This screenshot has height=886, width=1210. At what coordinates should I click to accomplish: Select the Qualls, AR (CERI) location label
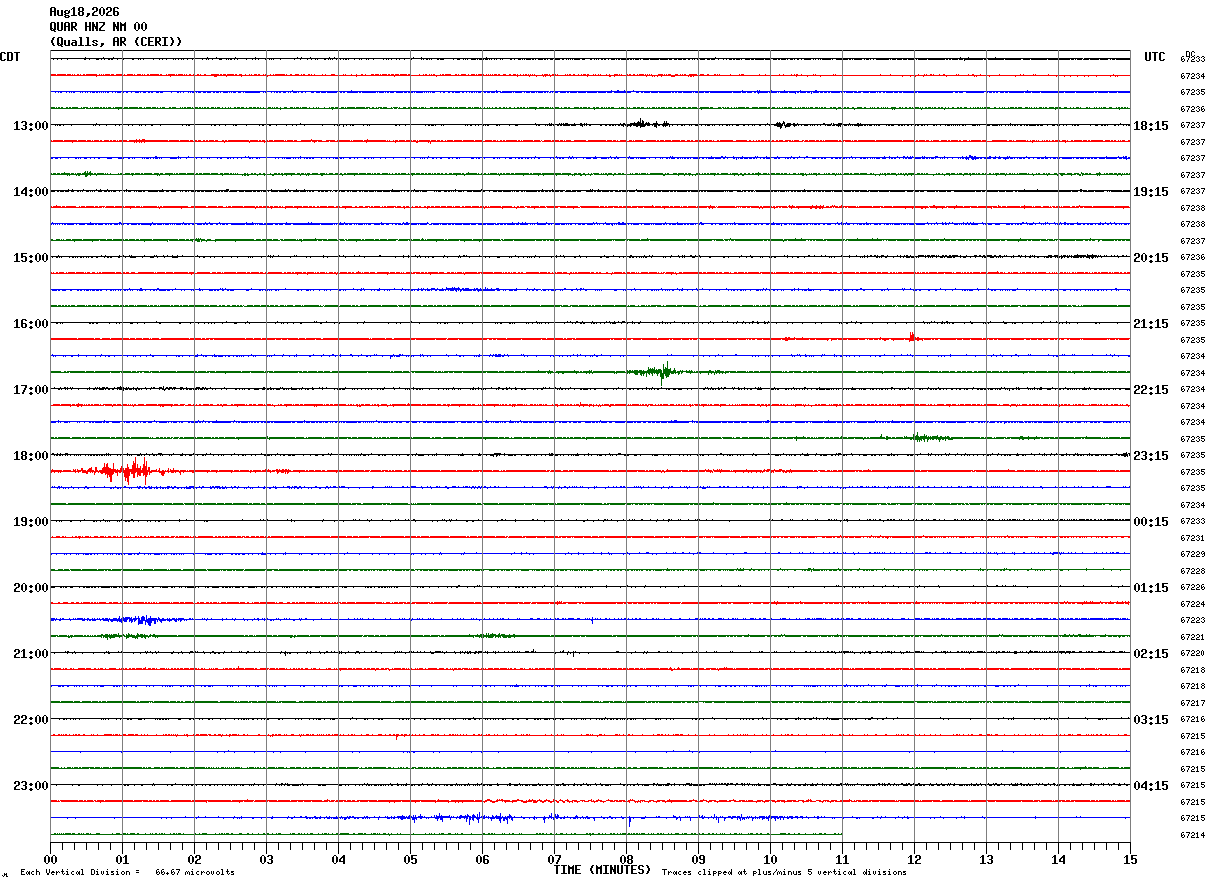coord(116,42)
